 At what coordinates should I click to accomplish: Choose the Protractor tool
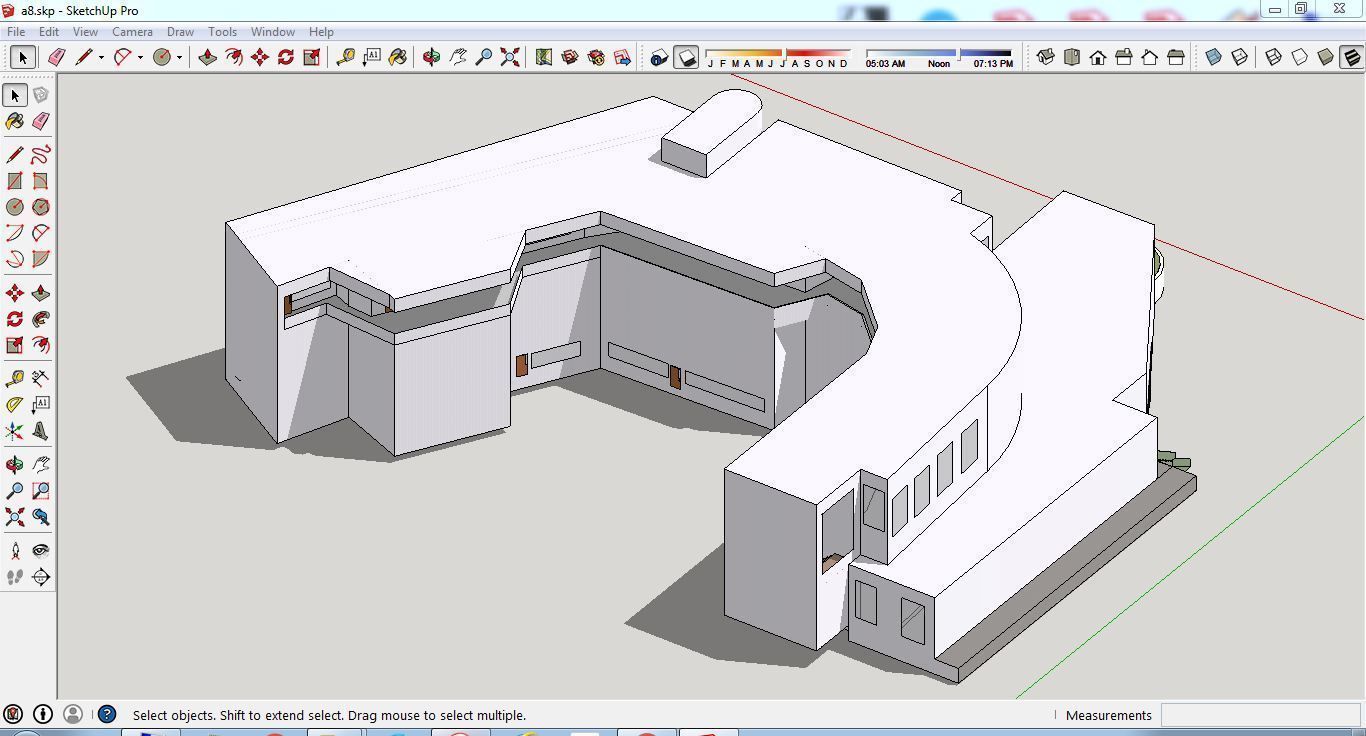coord(15,405)
